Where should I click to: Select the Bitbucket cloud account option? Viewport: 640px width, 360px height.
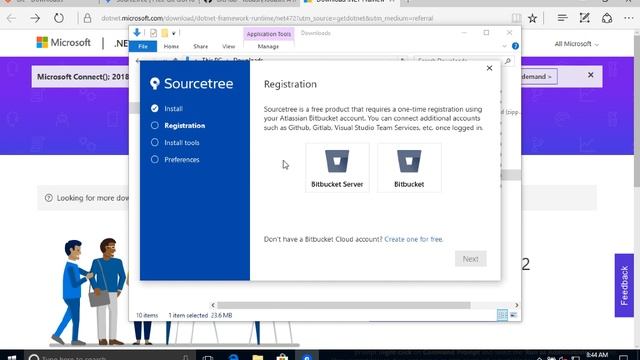tap(409, 168)
